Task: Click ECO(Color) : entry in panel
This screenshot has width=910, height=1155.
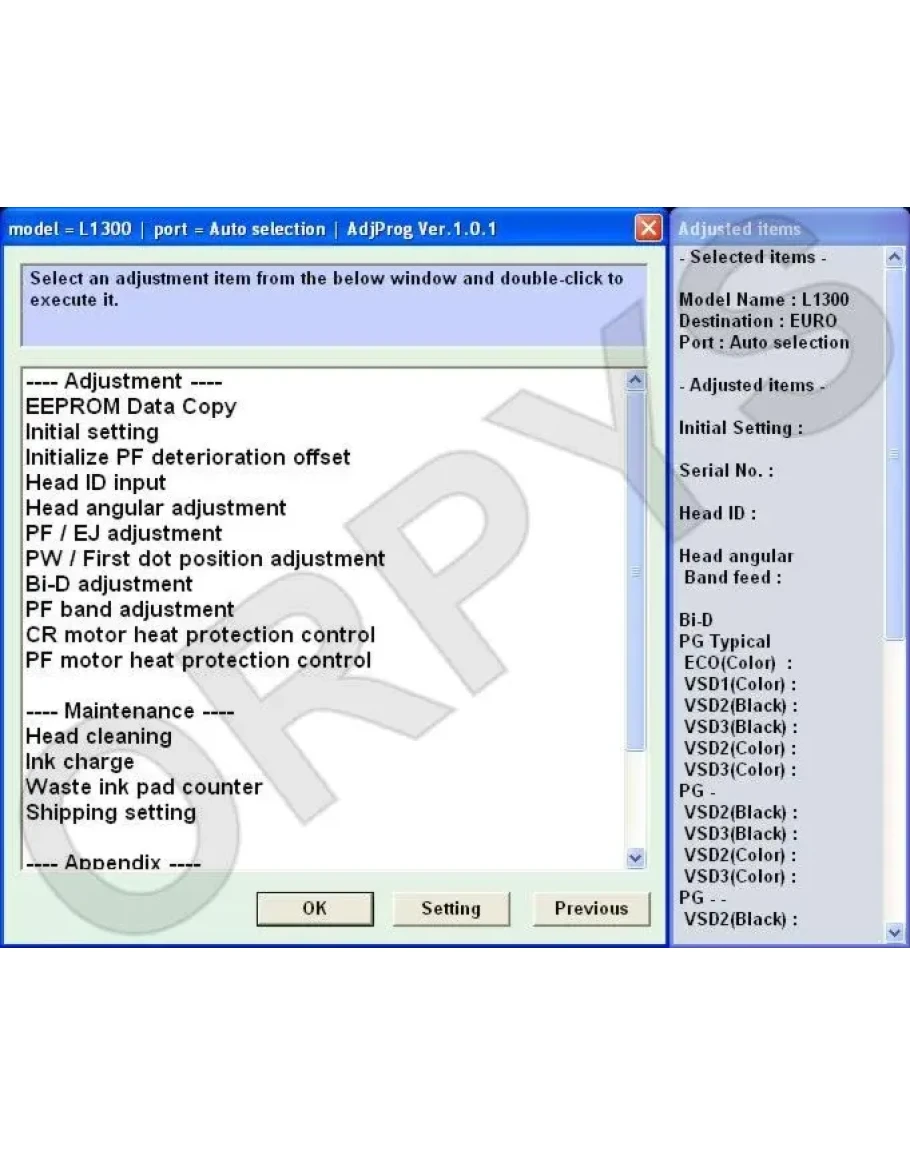Action: [x=738, y=663]
